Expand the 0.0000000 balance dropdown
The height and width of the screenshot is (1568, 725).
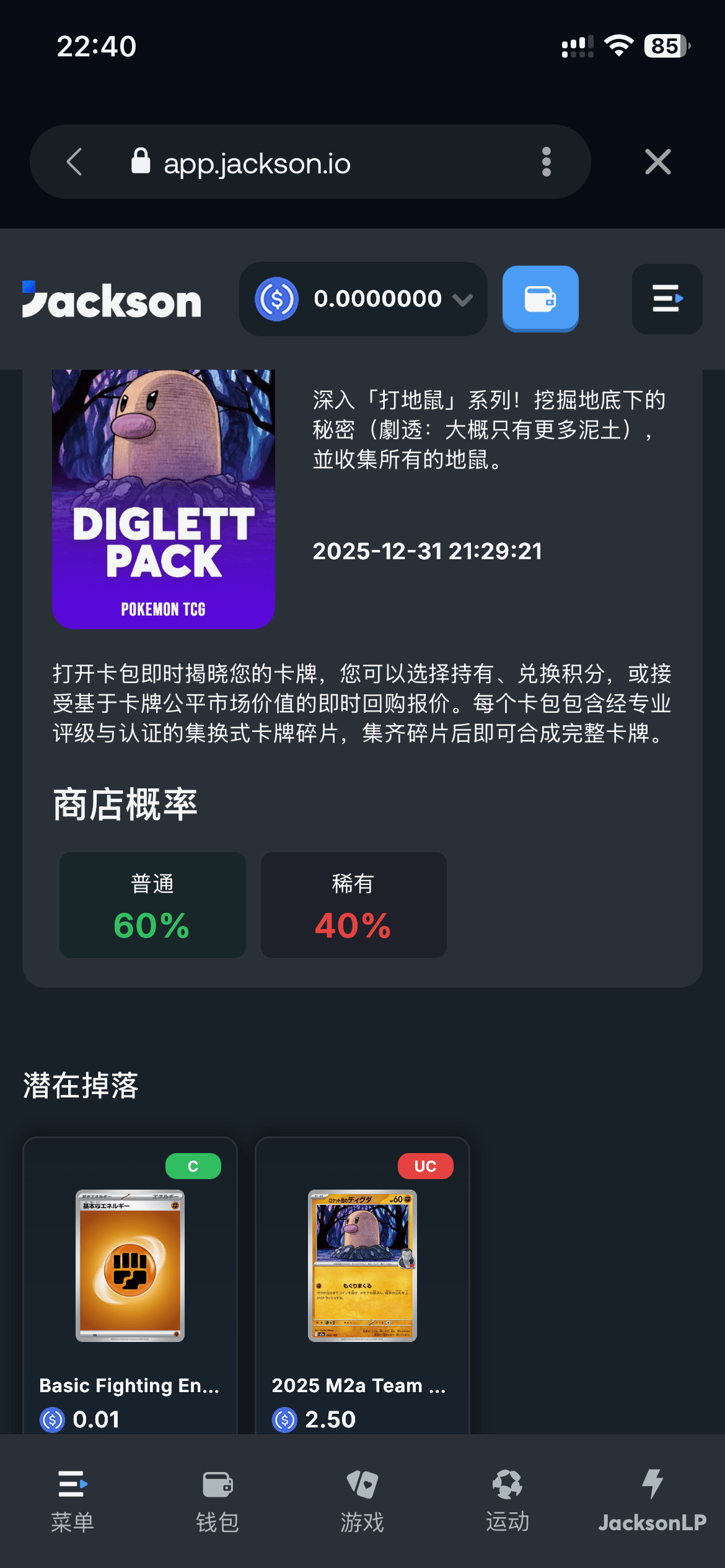pos(363,298)
